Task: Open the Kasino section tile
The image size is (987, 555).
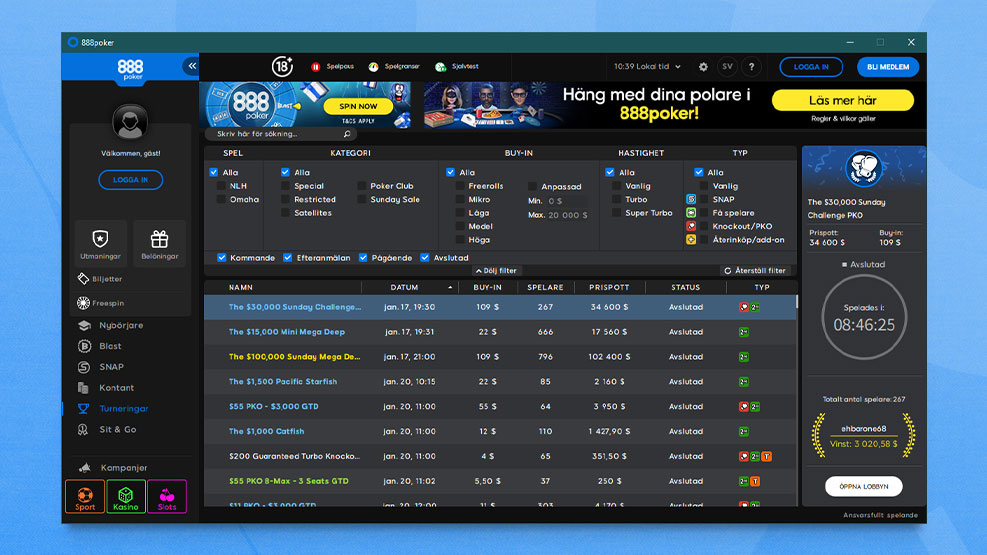Action: point(126,496)
